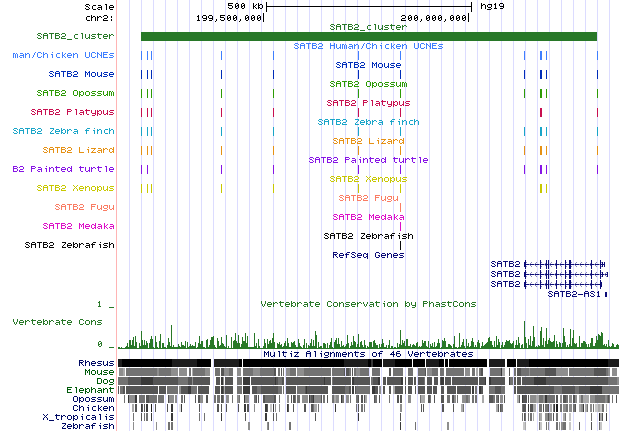
Task: Select the X_tropicalis alignment row label
Action: [85, 417]
